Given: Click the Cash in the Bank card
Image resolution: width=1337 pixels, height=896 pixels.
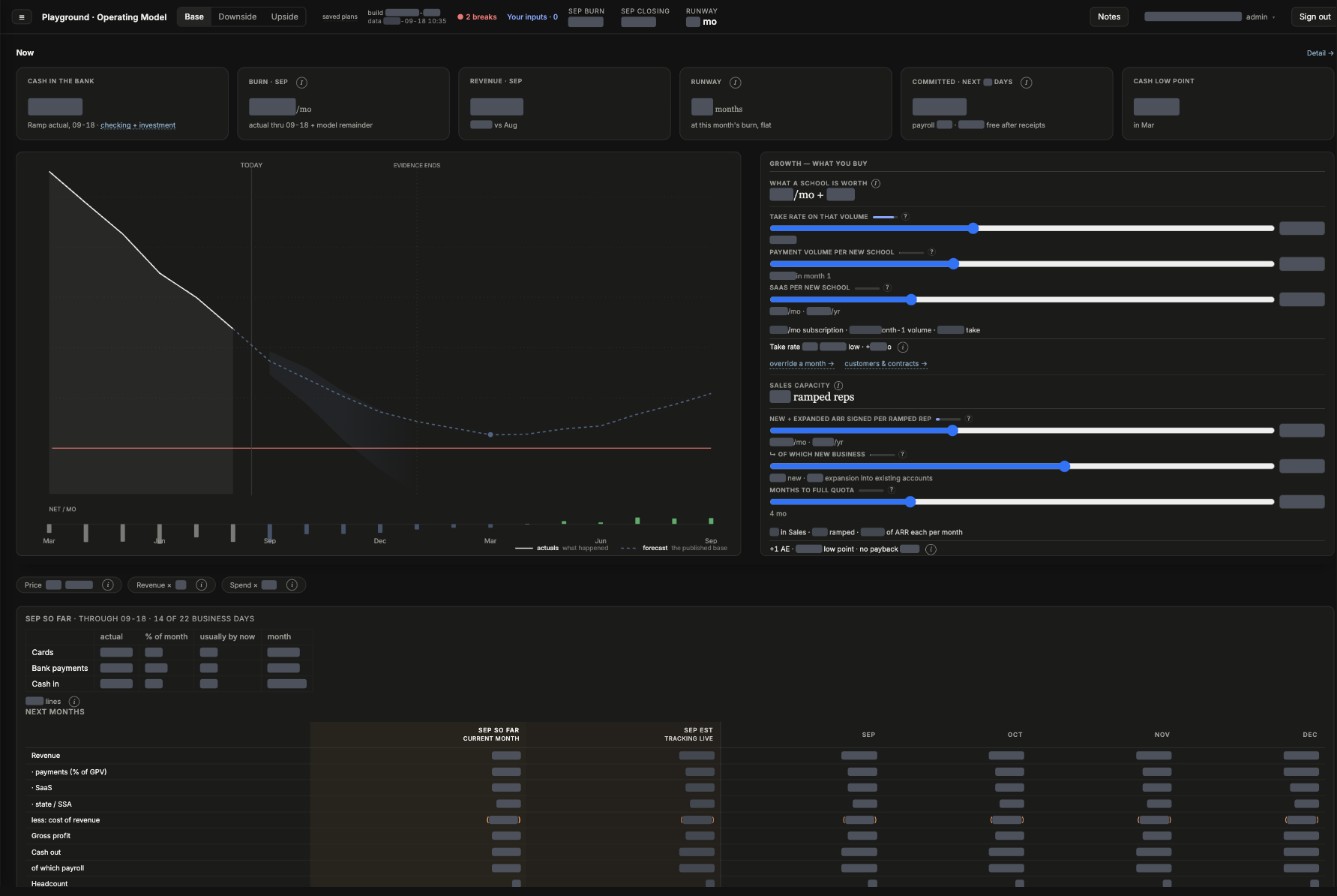Looking at the screenshot, I should tap(122, 103).
